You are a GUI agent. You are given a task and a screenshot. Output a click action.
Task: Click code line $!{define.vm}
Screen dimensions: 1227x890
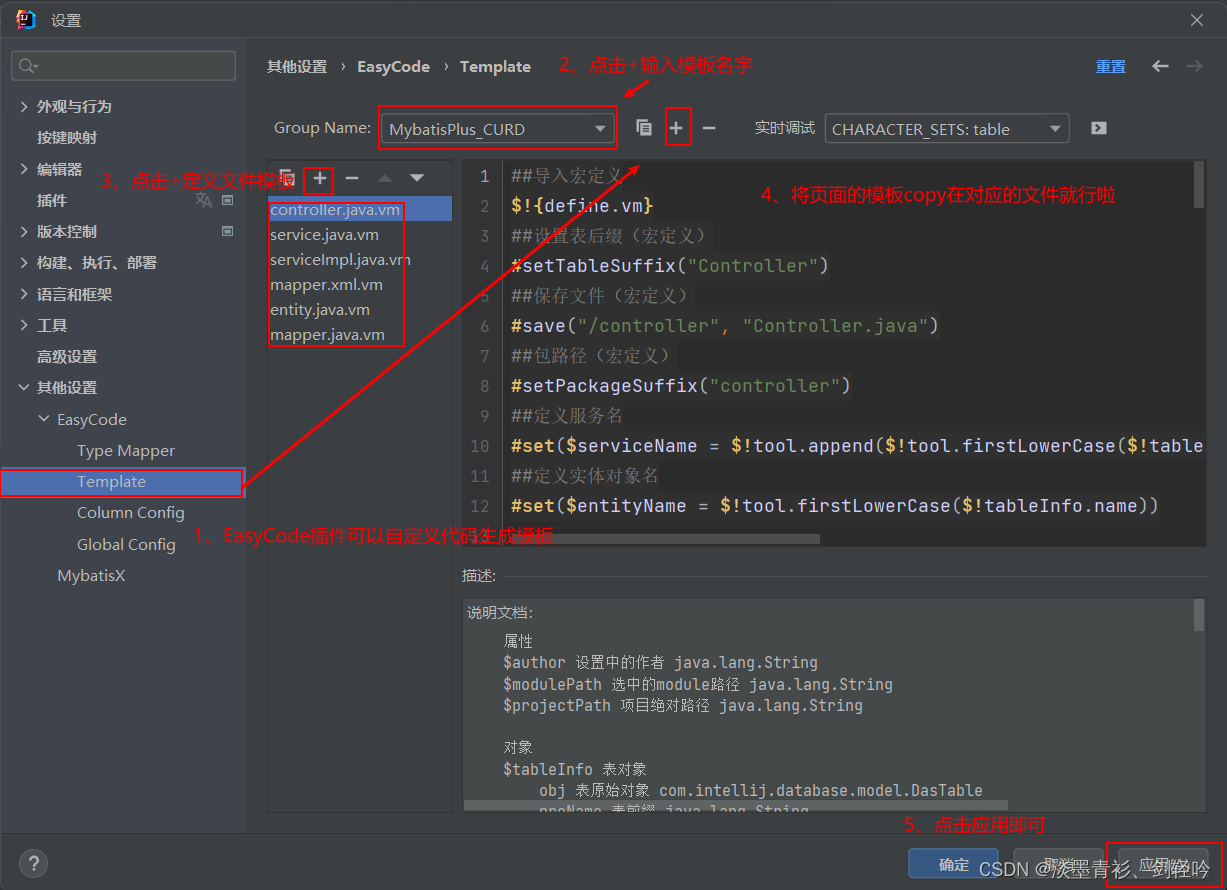point(581,206)
